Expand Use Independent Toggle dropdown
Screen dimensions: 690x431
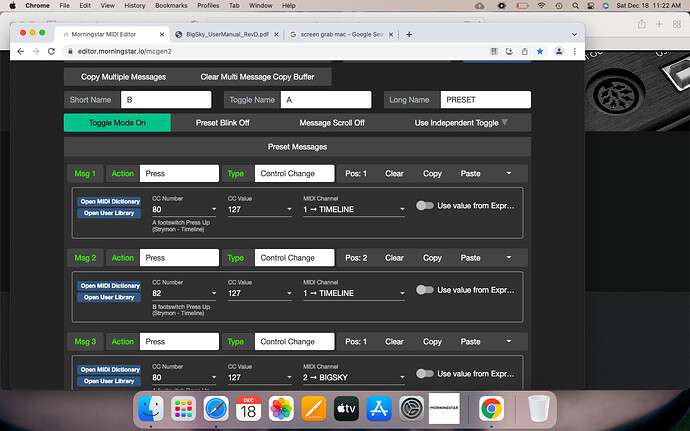[x=461, y=123]
